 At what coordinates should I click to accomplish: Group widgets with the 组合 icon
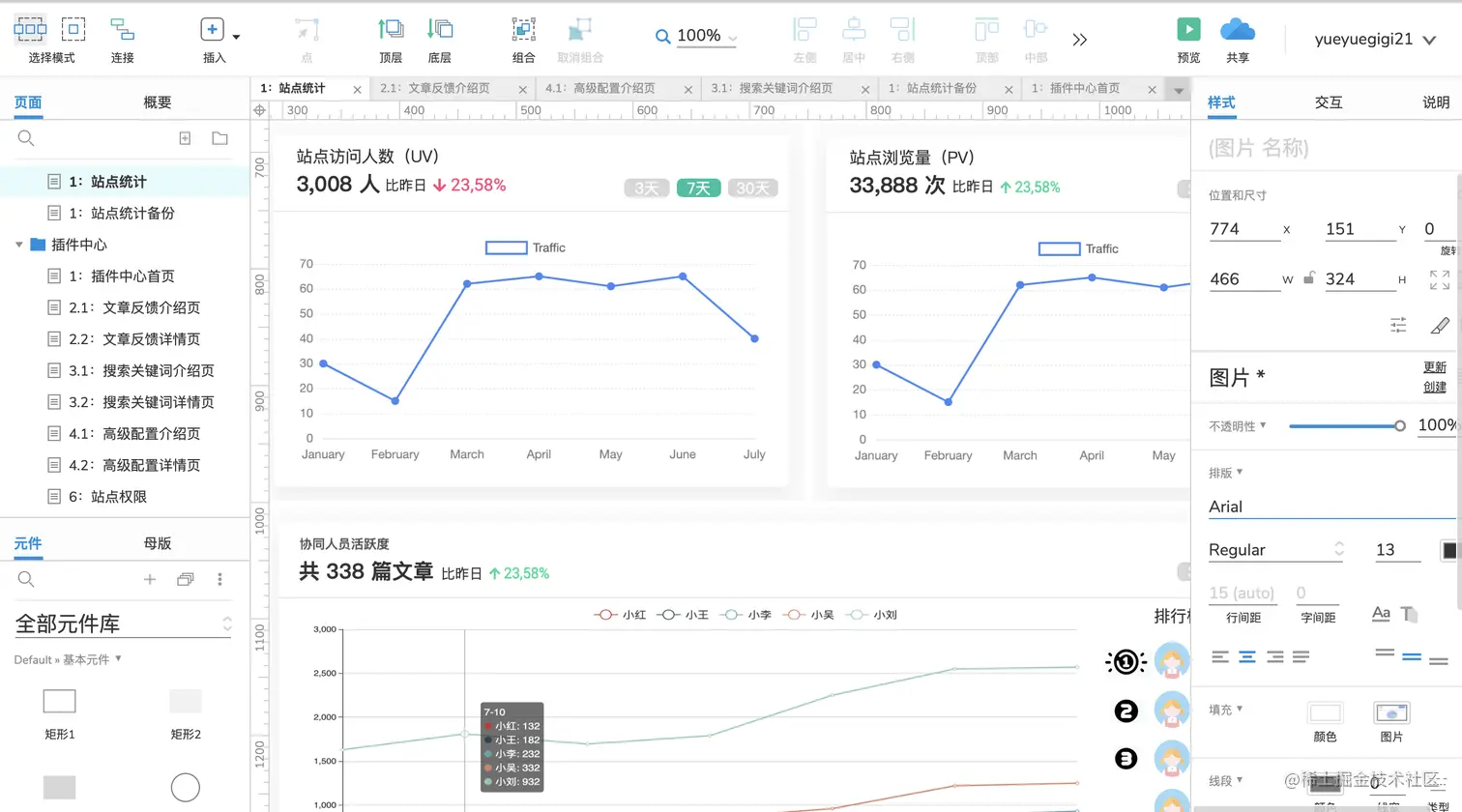pyautogui.click(x=523, y=29)
